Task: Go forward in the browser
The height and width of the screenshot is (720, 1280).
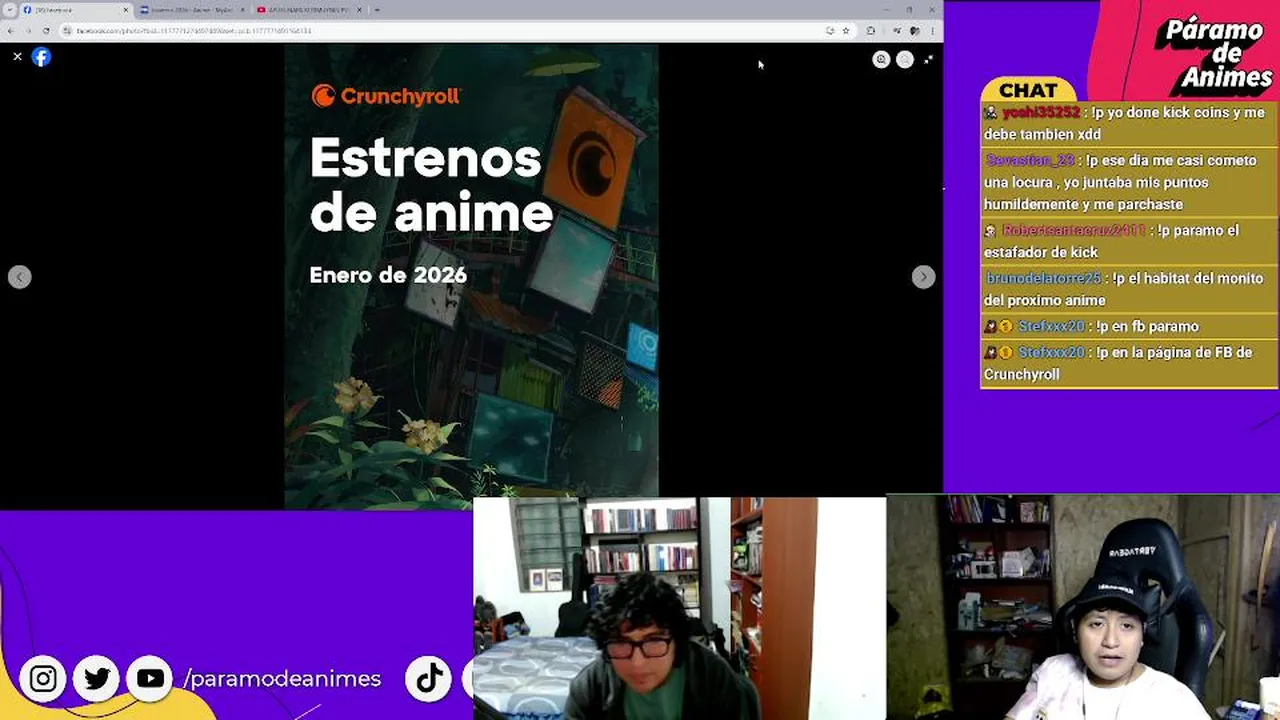Action: click(27, 31)
